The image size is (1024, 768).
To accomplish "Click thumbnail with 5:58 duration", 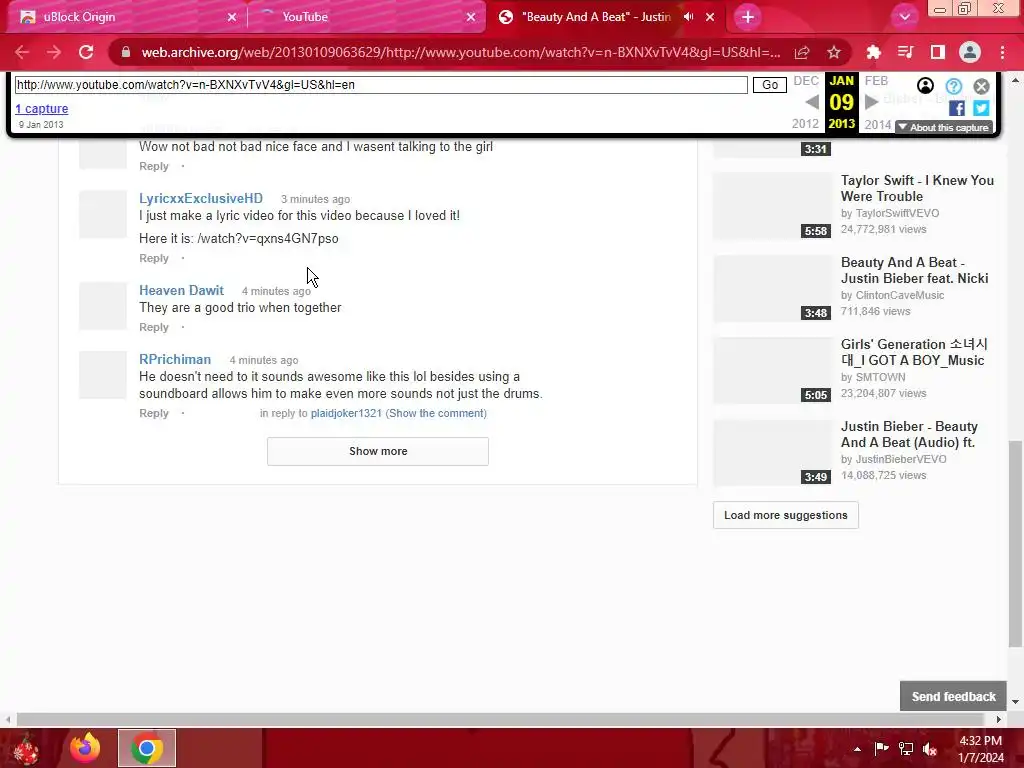I will [772, 206].
